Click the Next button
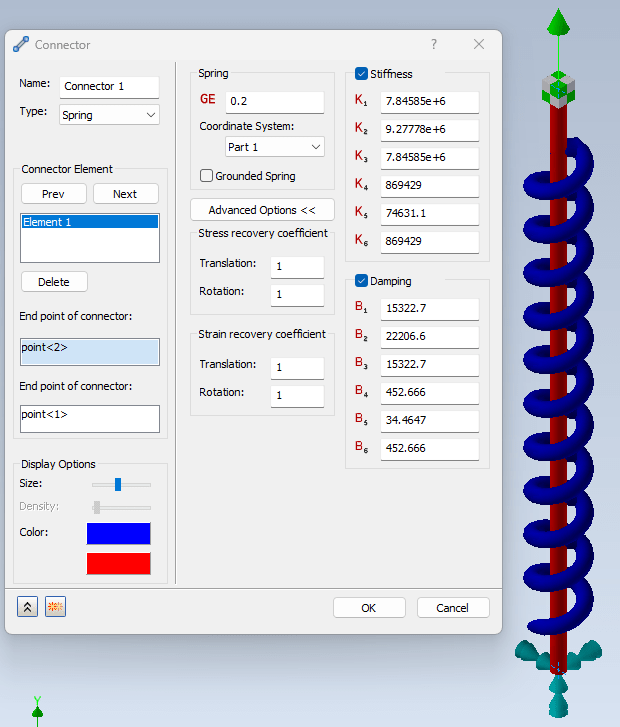Image resolution: width=620 pixels, height=727 pixels. [125, 194]
